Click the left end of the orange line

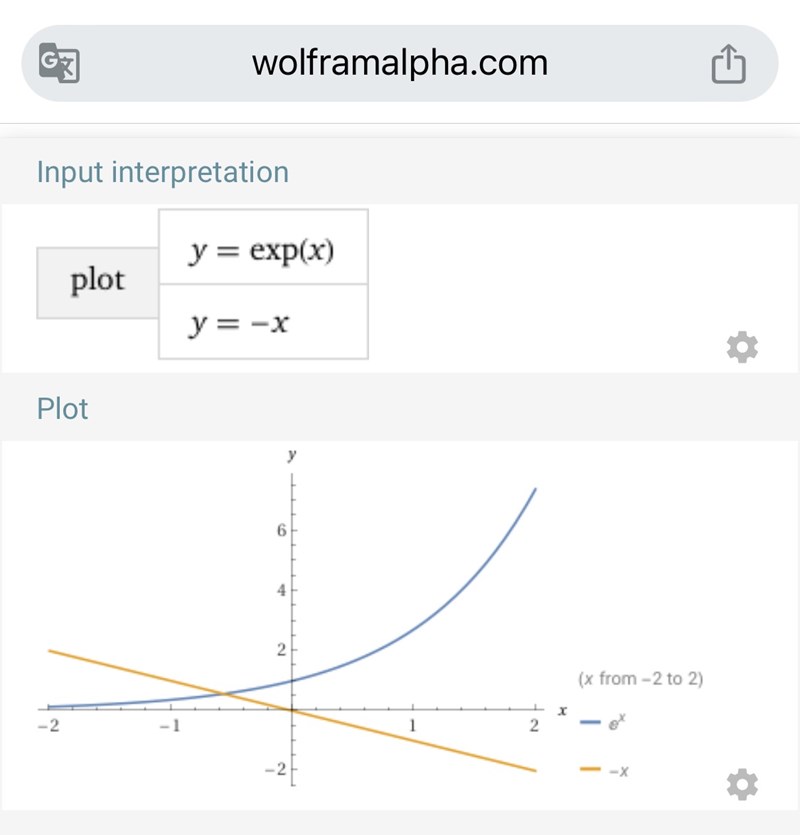click(x=50, y=651)
